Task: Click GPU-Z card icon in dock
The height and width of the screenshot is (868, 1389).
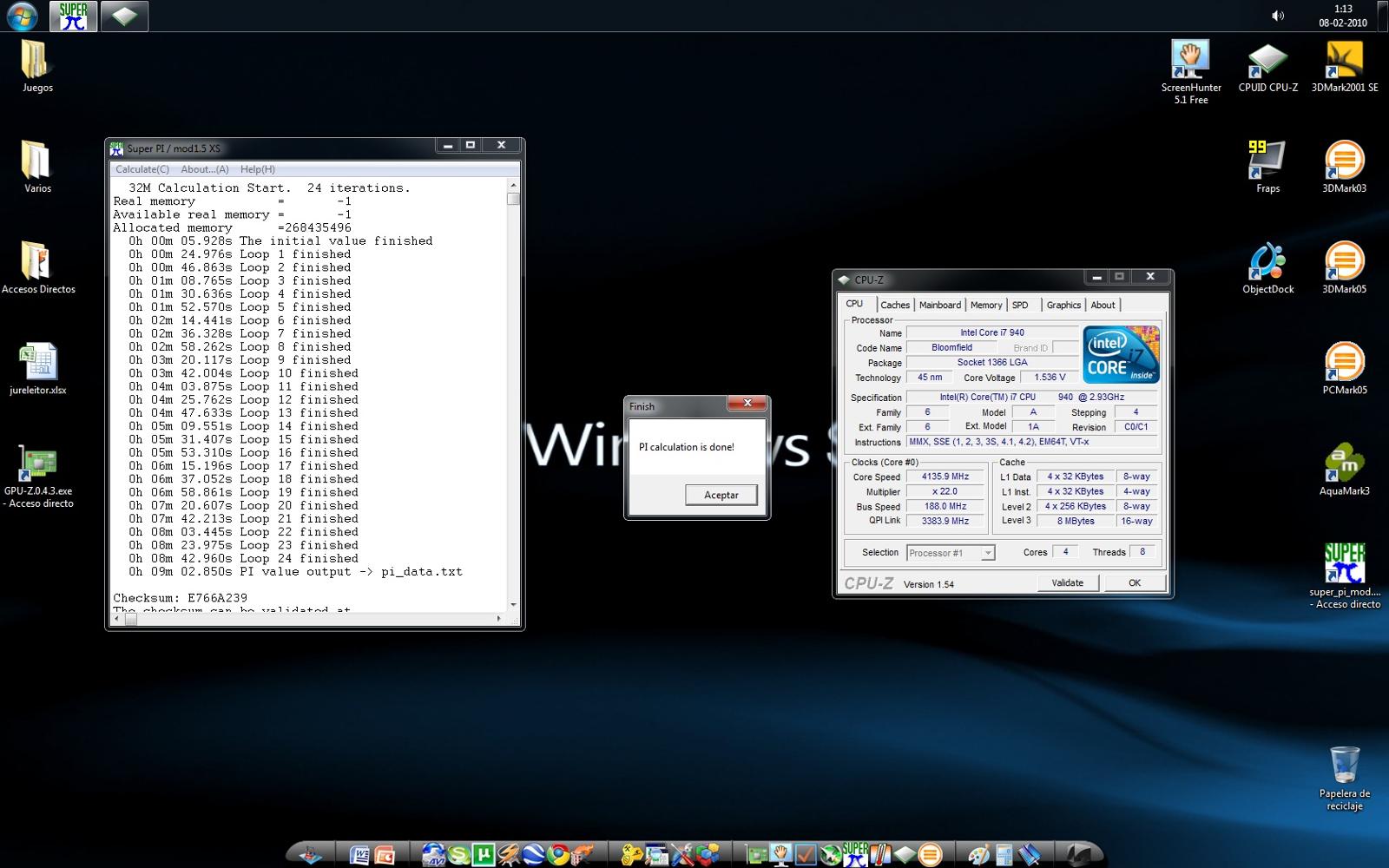Action: pos(757,855)
